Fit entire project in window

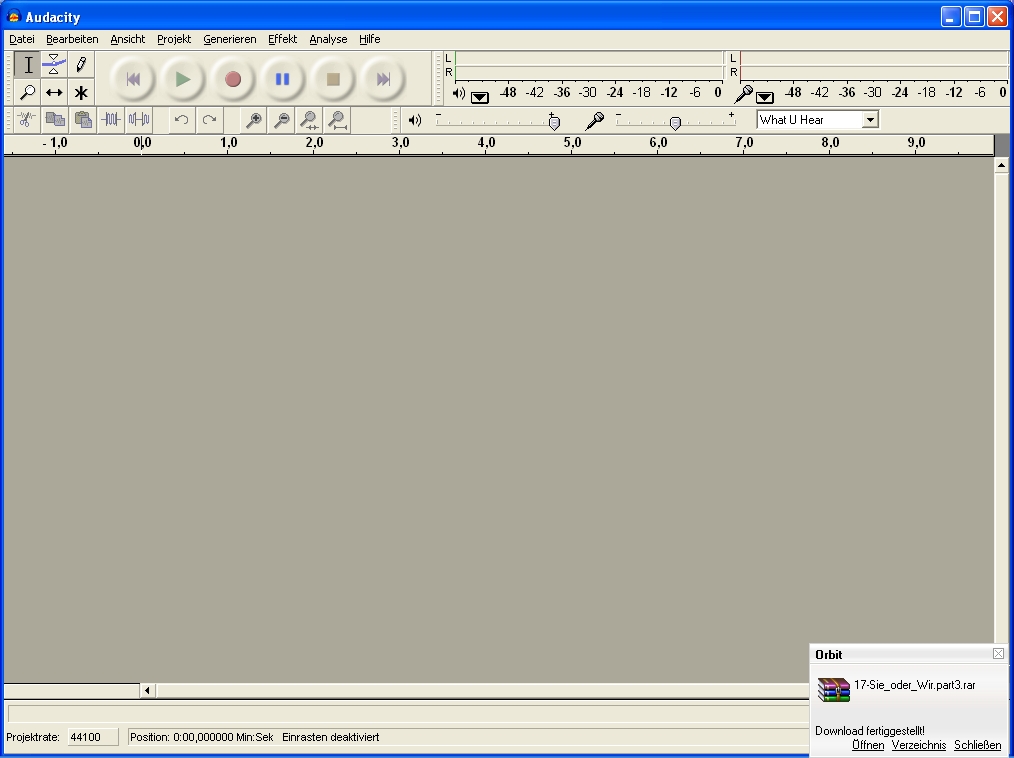tap(338, 120)
